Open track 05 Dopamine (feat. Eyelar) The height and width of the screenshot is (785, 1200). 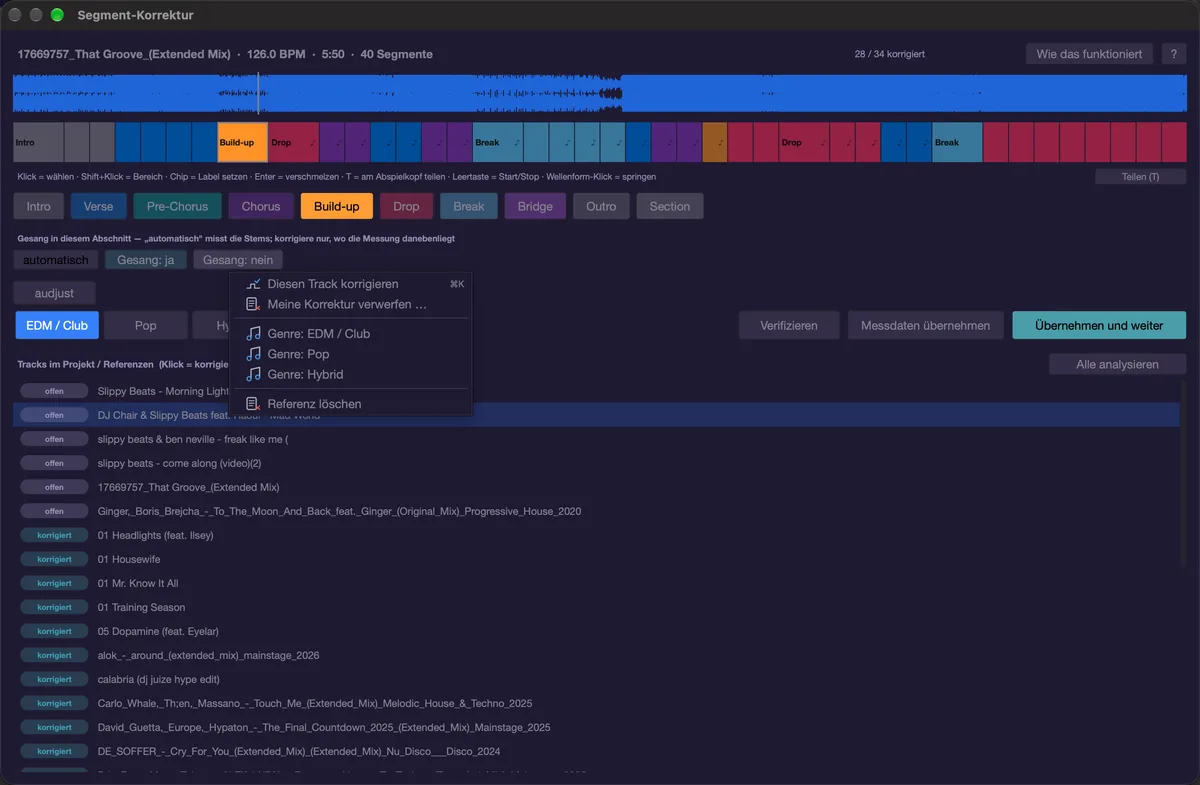tap(158, 631)
